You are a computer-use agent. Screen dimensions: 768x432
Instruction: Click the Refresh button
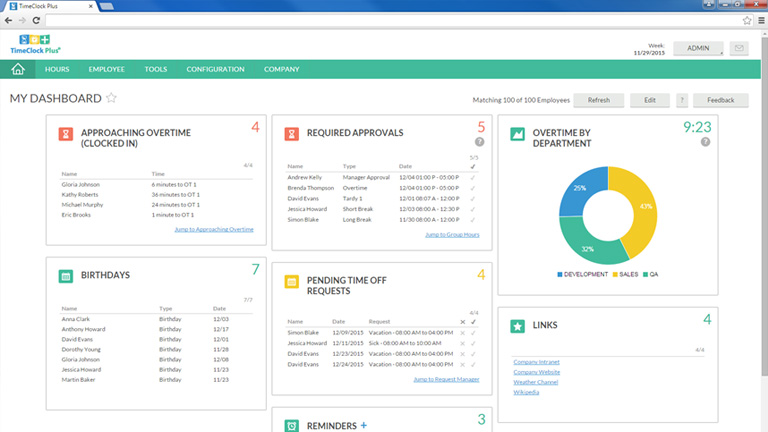click(598, 100)
